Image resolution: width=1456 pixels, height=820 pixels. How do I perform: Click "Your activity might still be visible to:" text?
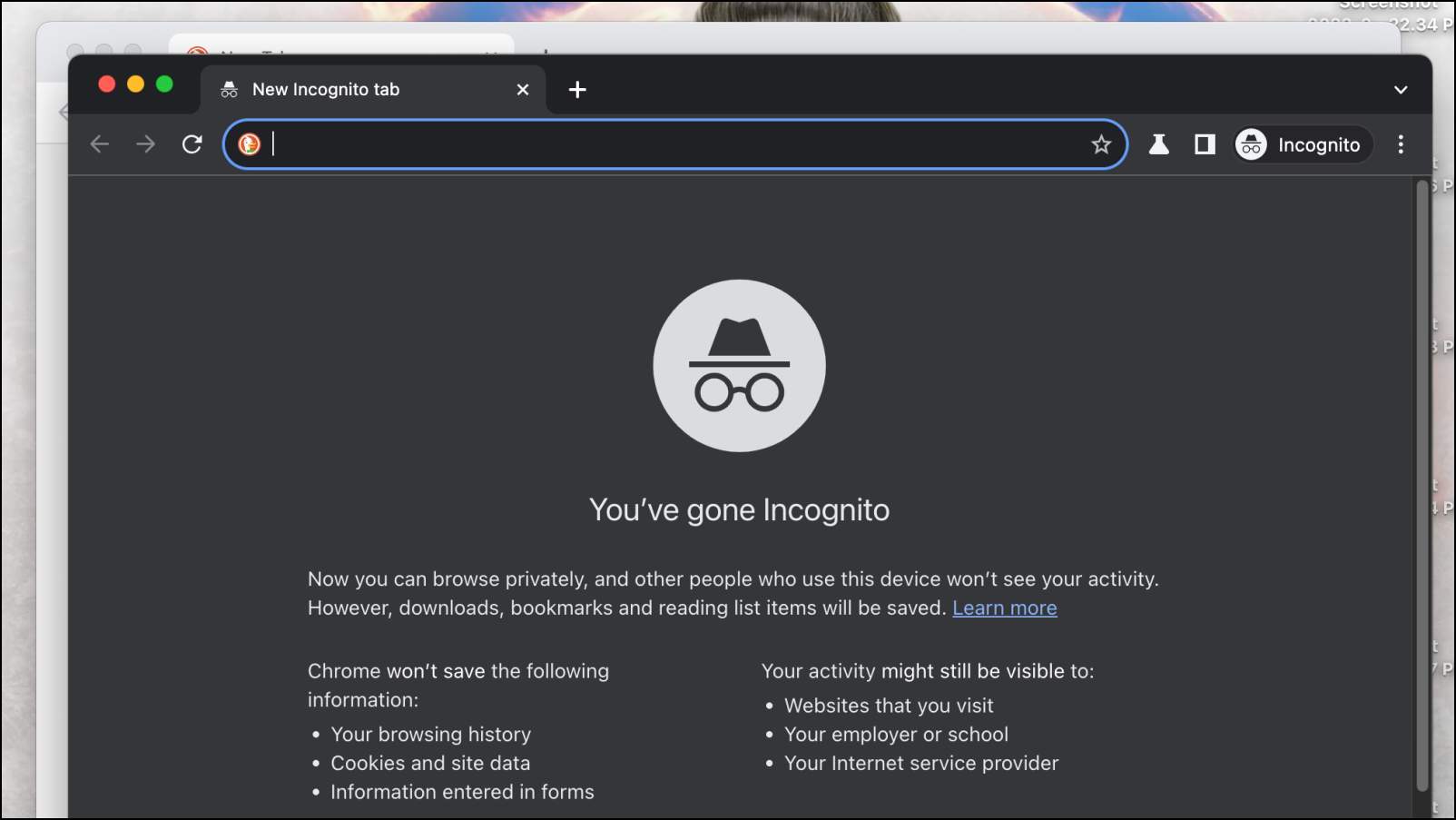pos(928,671)
